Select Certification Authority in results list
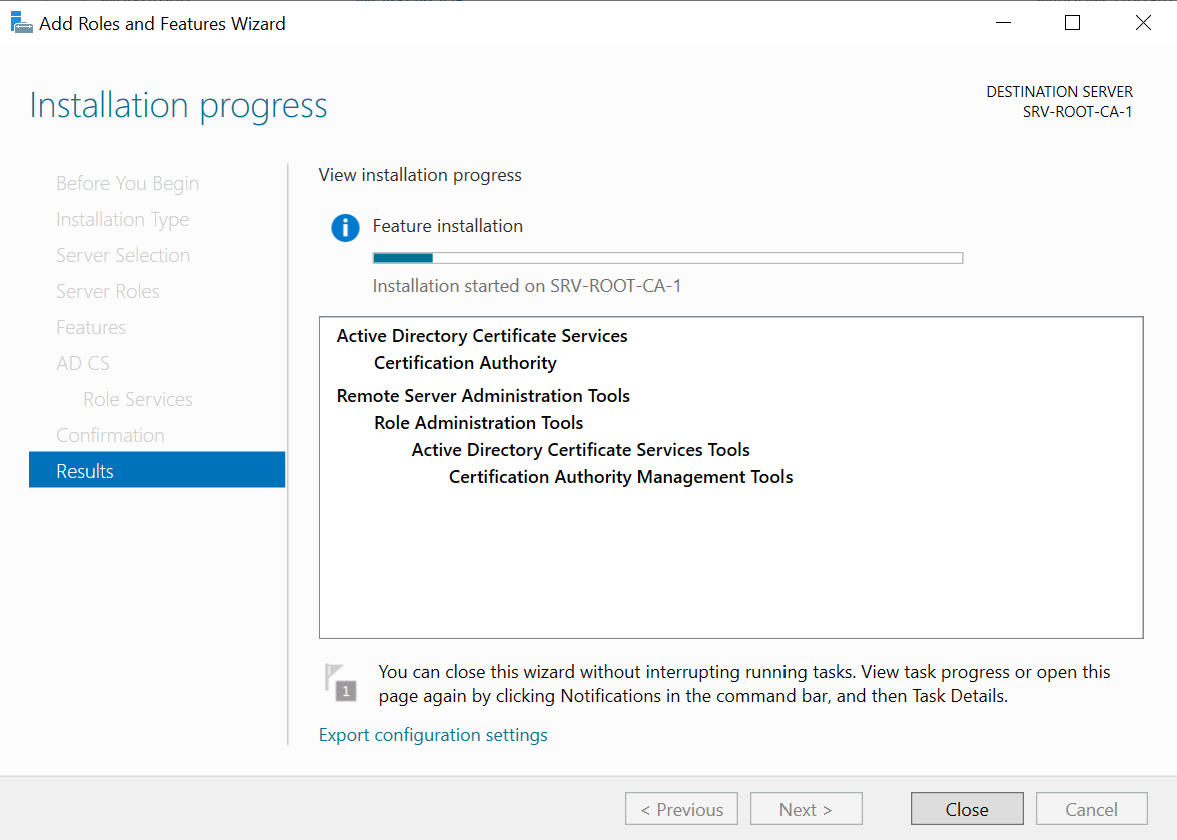Viewport: 1177px width, 840px height. point(464,363)
